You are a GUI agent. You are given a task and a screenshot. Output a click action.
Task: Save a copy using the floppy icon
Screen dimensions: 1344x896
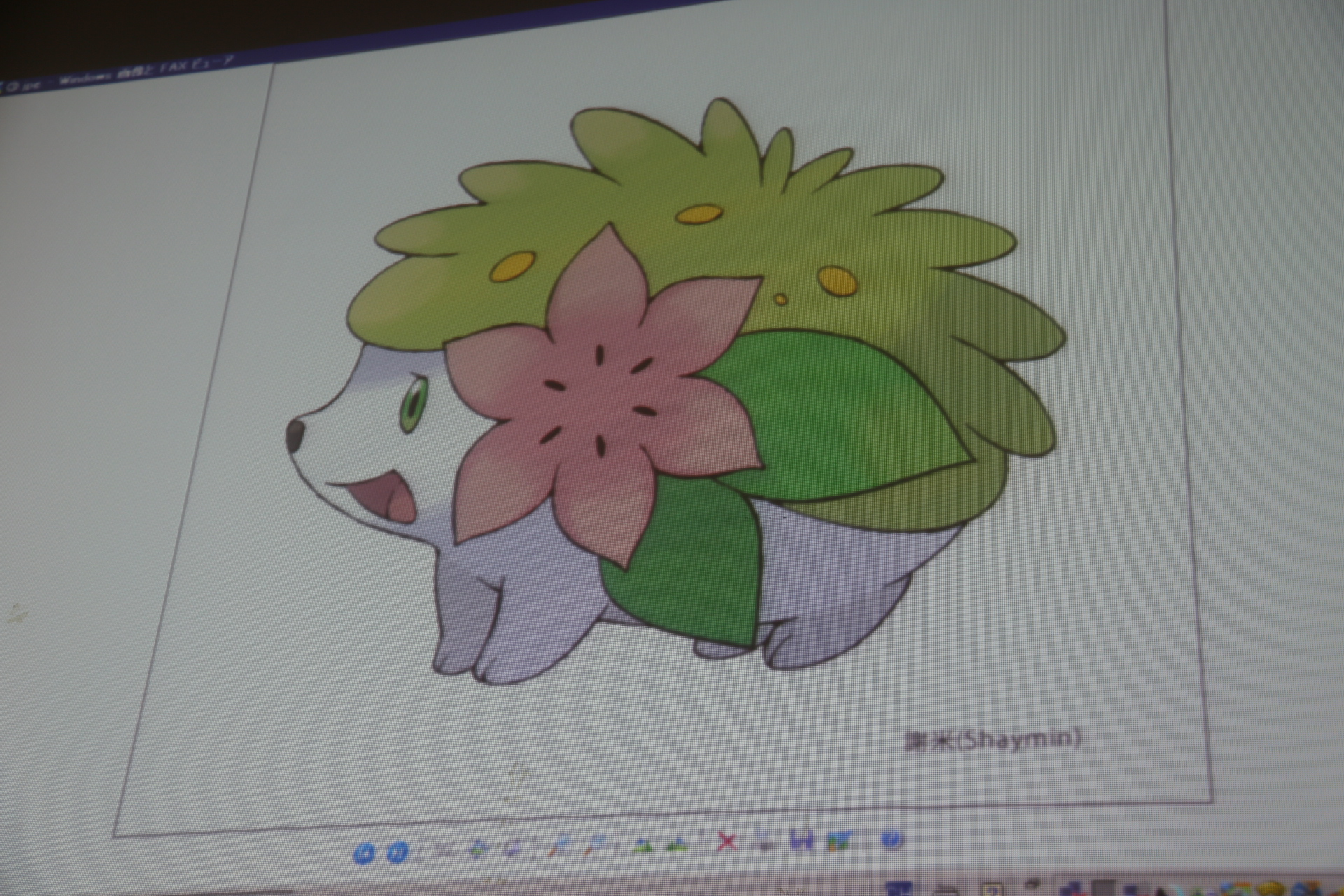coord(801,840)
